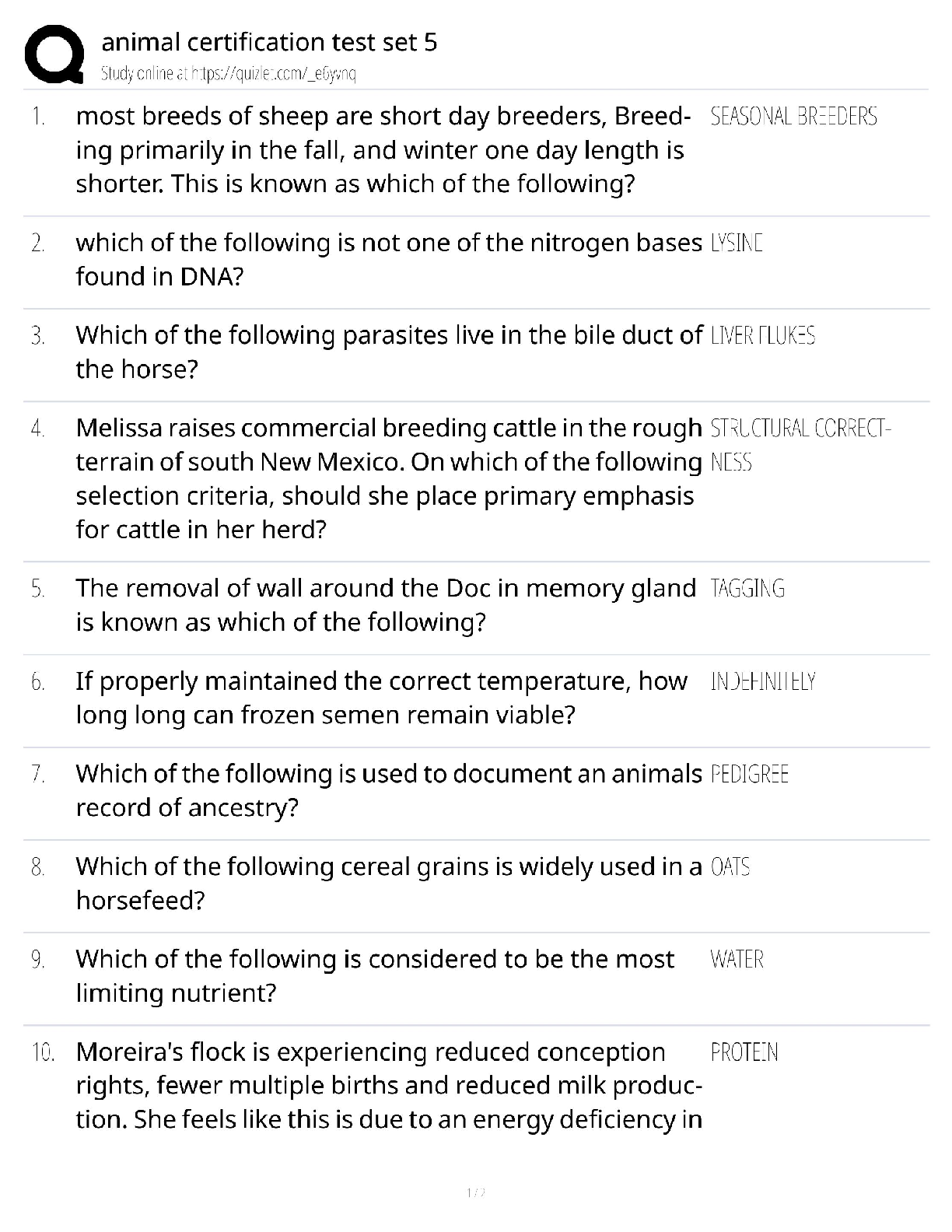Click the answer 'LIVER FLUKES'
The width and height of the screenshot is (952, 1232).
pos(762,336)
